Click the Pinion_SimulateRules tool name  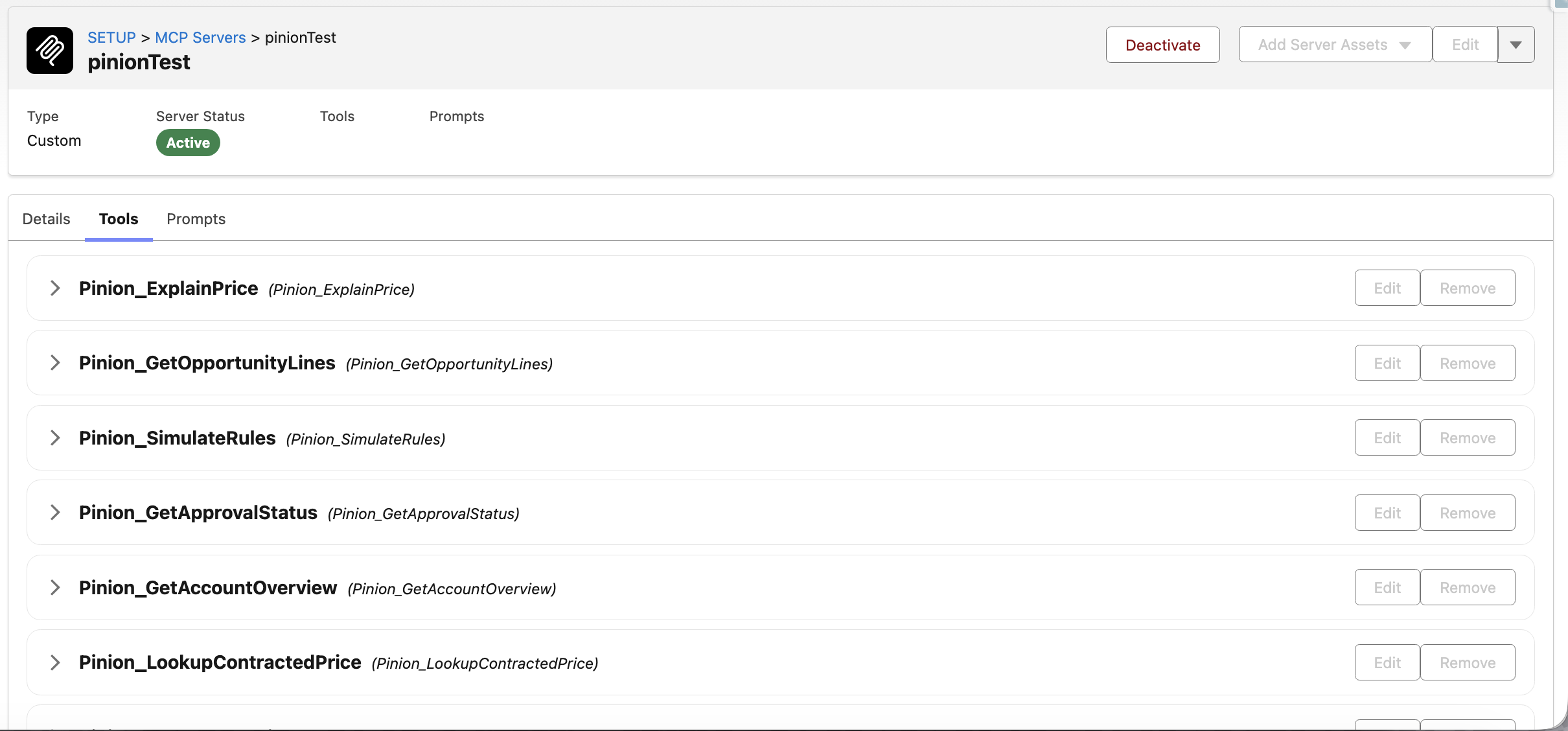tap(178, 438)
